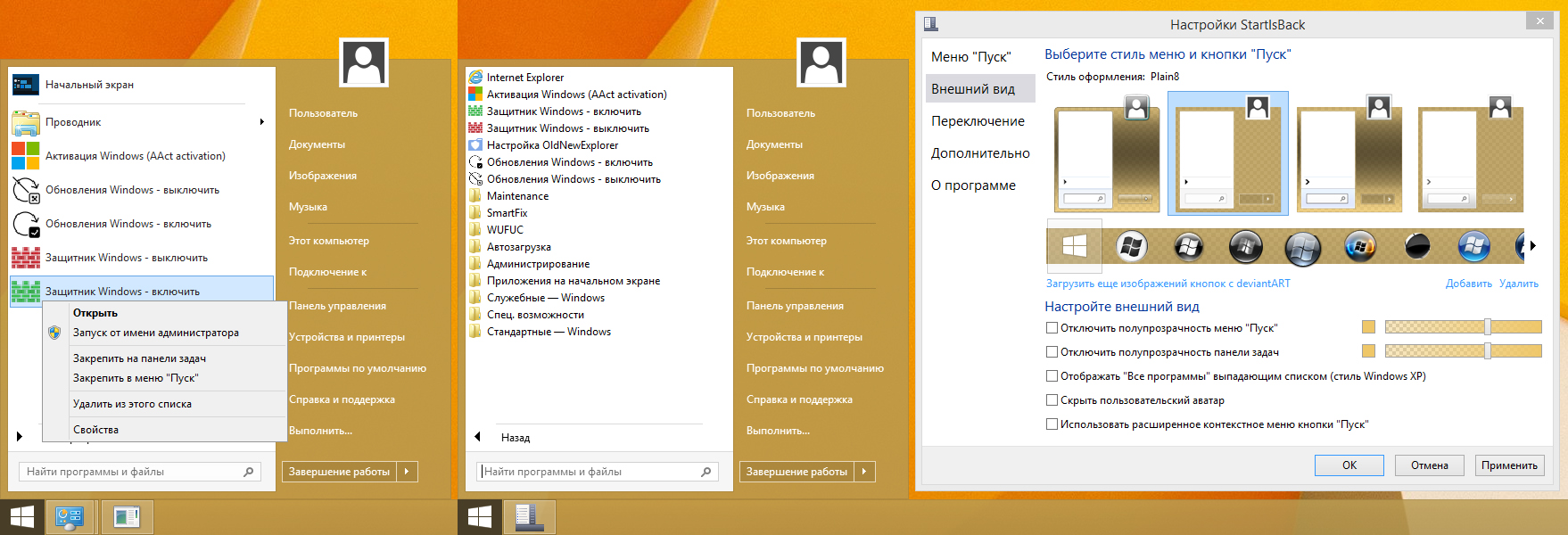Click the taskbar transparency slider

click(1463, 351)
